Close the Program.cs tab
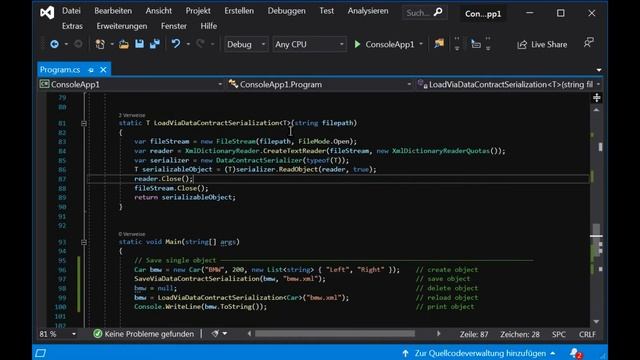The image size is (640, 360). [103, 70]
